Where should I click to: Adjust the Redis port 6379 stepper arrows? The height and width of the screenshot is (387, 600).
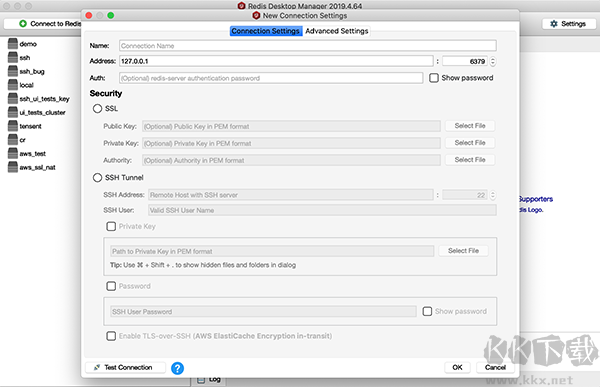(493, 61)
